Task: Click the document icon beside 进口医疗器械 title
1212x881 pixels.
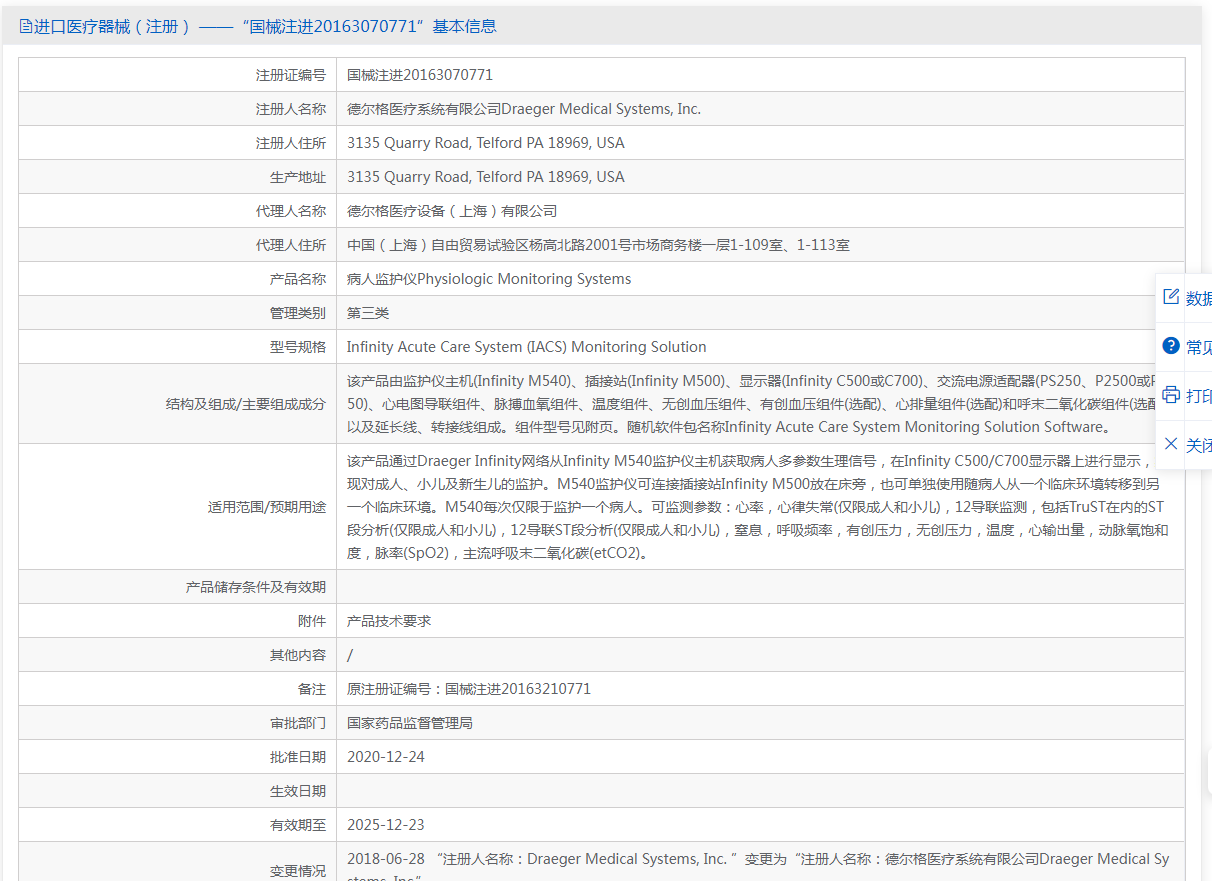Action: coord(26,26)
